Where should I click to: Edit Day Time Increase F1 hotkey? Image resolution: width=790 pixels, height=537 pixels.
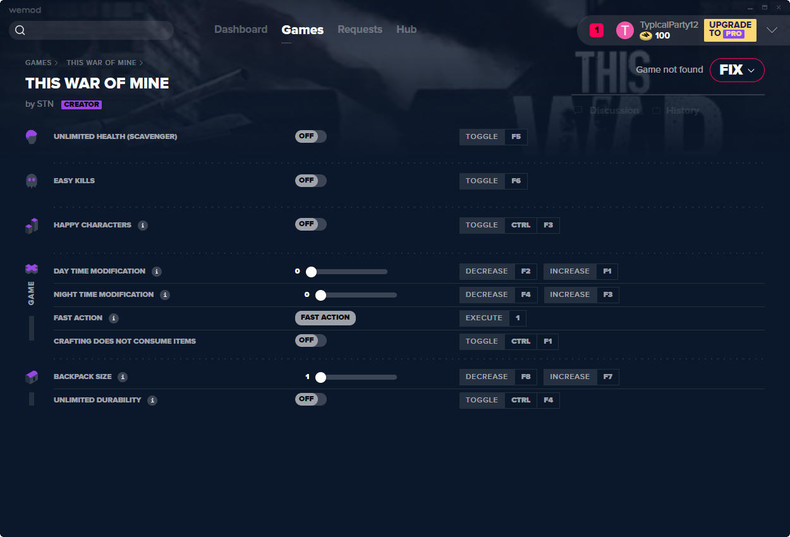(607, 272)
